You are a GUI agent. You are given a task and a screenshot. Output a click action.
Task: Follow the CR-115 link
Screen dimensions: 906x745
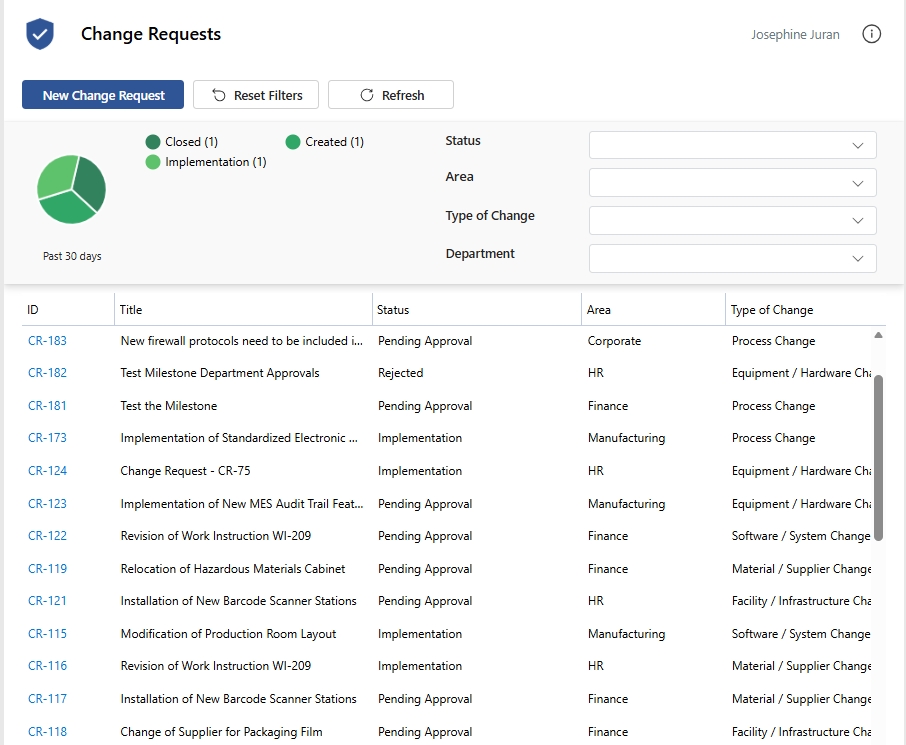point(47,634)
